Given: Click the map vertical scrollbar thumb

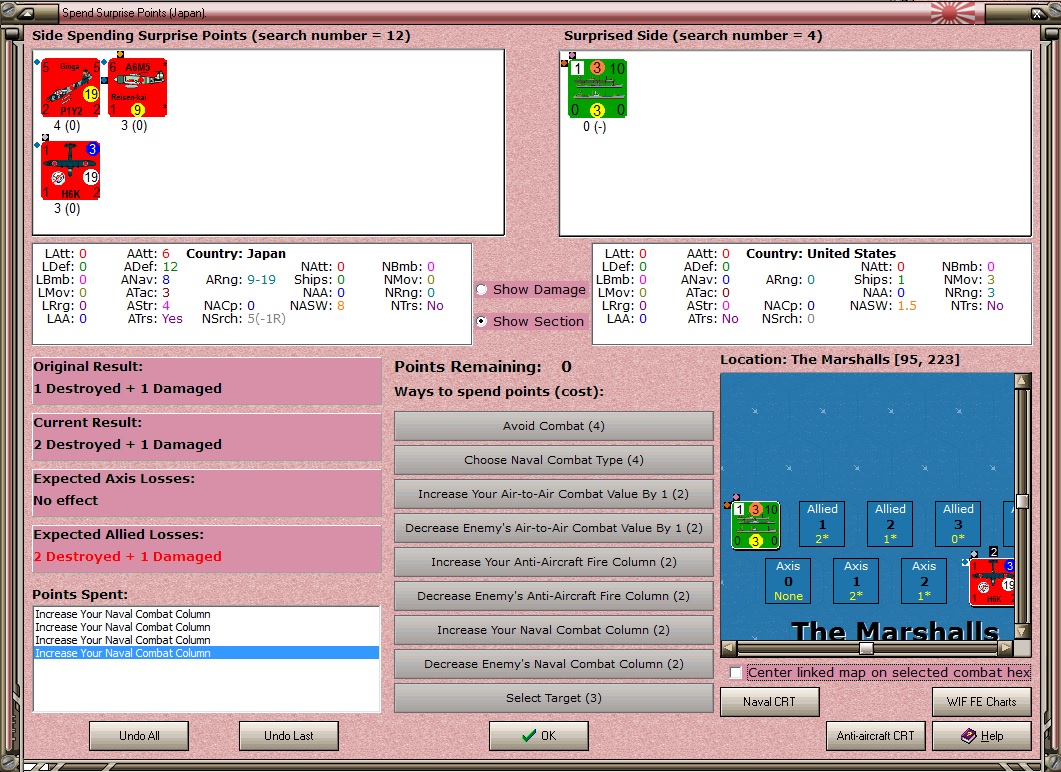Looking at the screenshot, I should pyautogui.click(x=1022, y=501).
